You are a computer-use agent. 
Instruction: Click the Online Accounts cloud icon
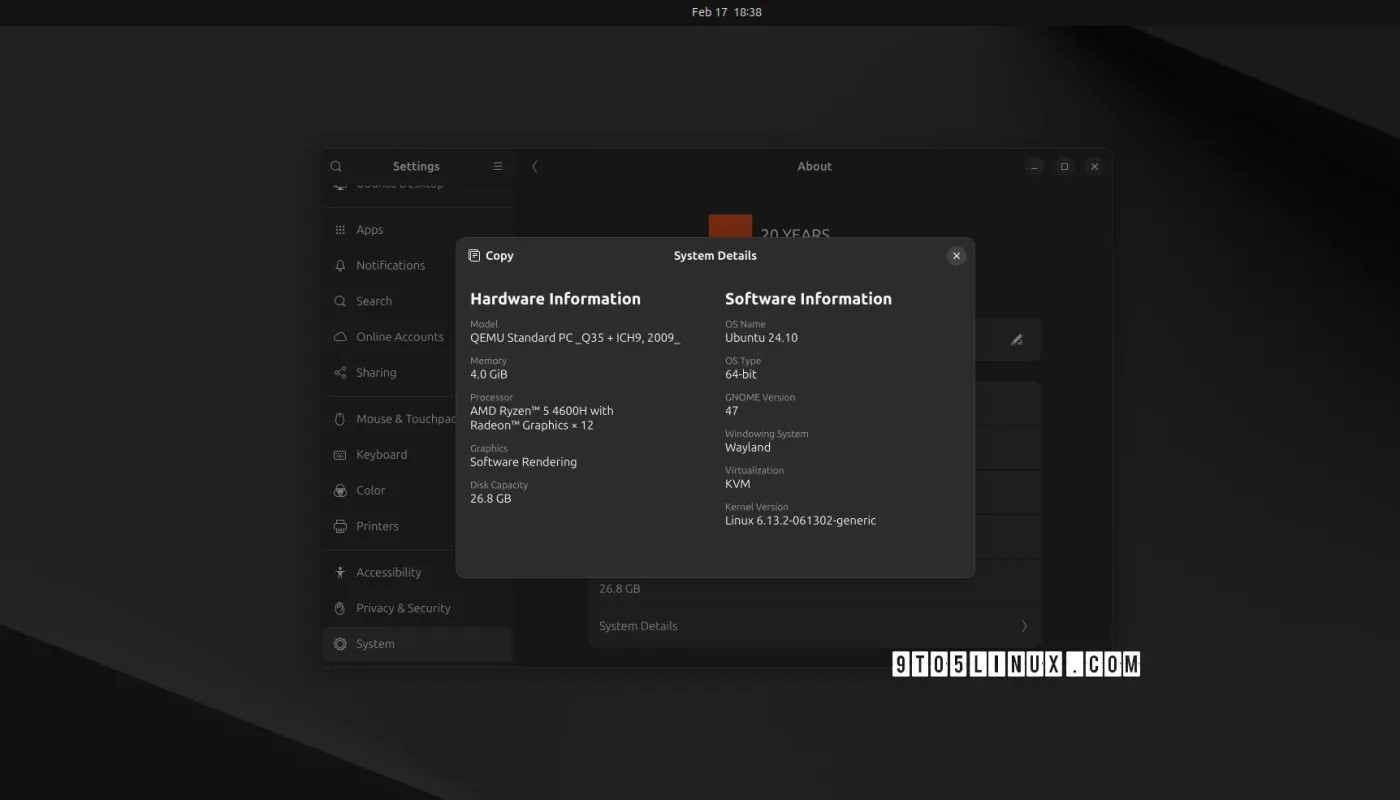coord(340,337)
